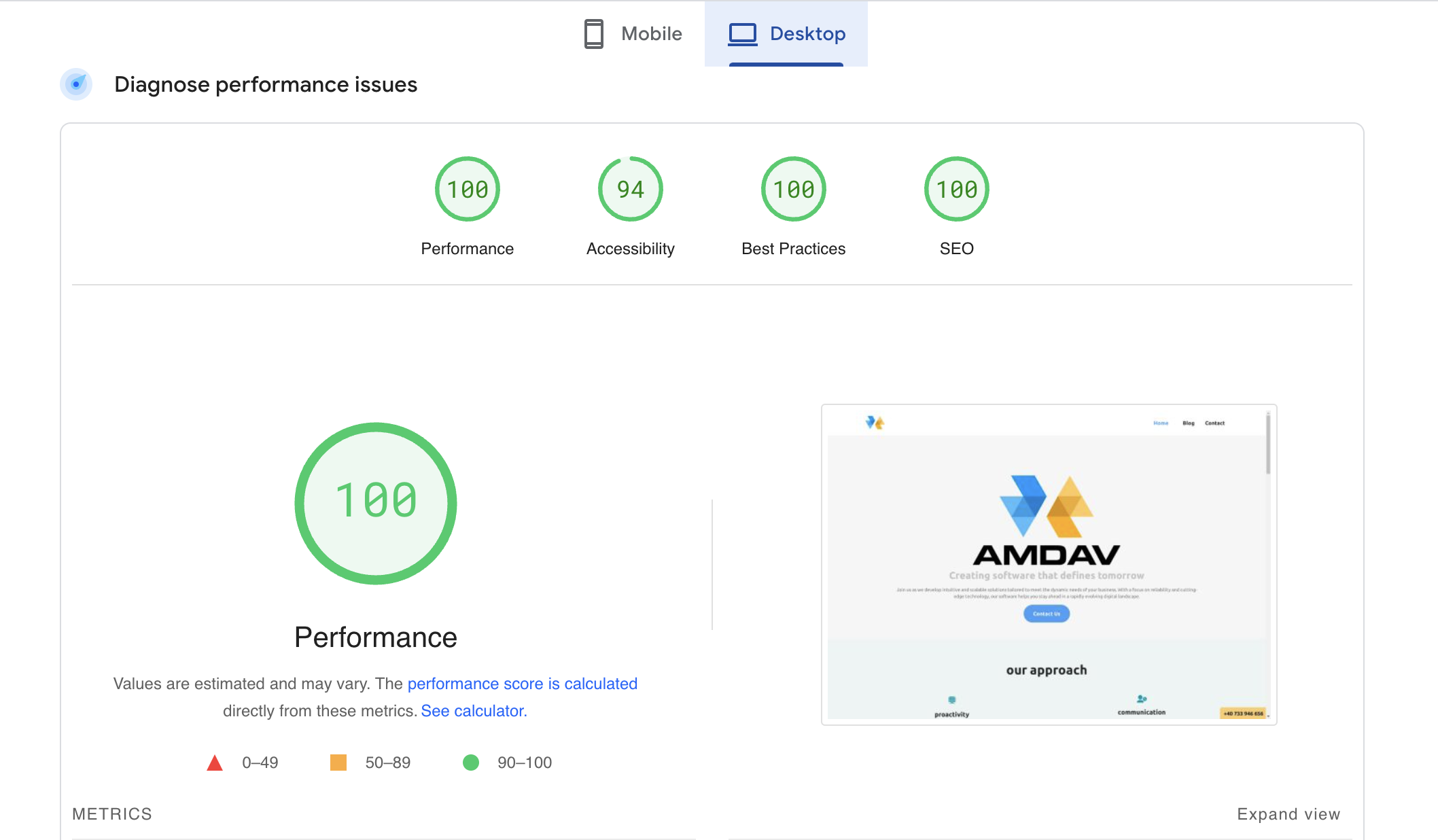Open the performance score is calculated link

coord(522,684)
